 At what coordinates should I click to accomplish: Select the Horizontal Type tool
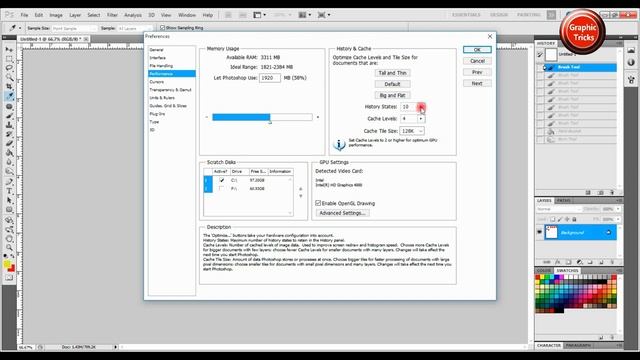click(9, 191)
